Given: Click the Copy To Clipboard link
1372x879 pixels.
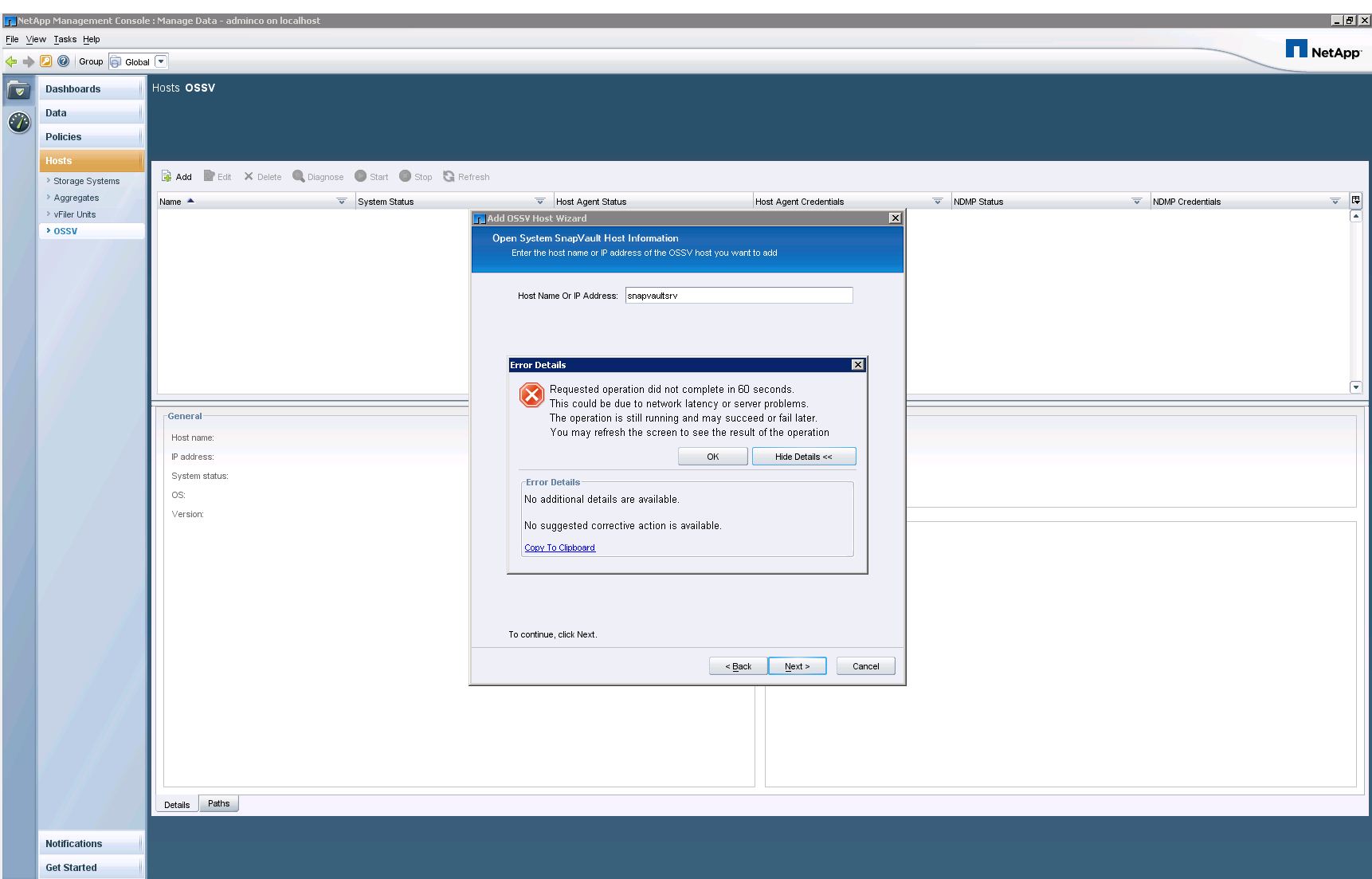Looking at the screenshot, I should click(x=559, y=547).
